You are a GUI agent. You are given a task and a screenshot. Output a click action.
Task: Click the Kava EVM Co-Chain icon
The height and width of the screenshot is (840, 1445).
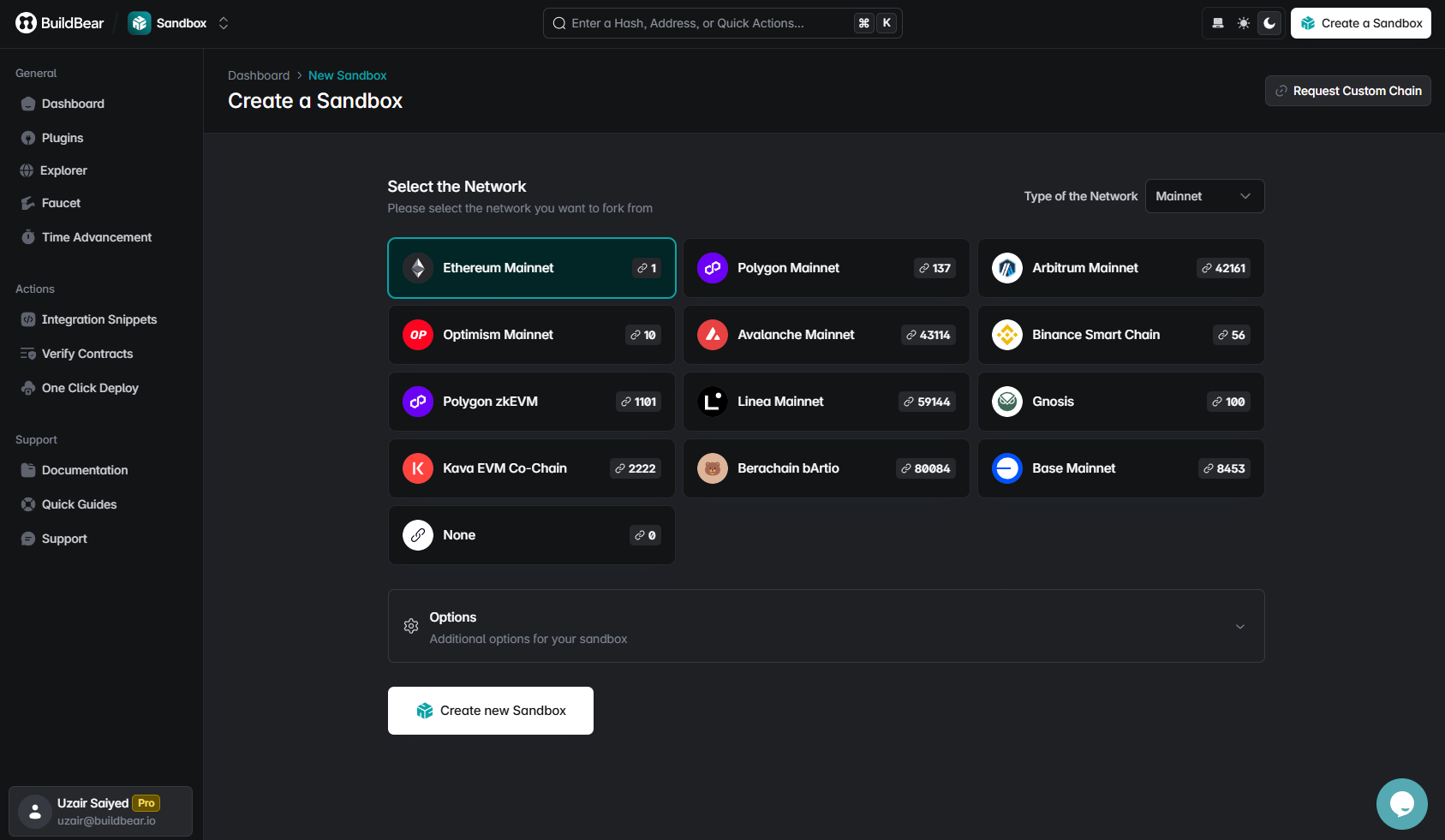(x=417, y=468)
